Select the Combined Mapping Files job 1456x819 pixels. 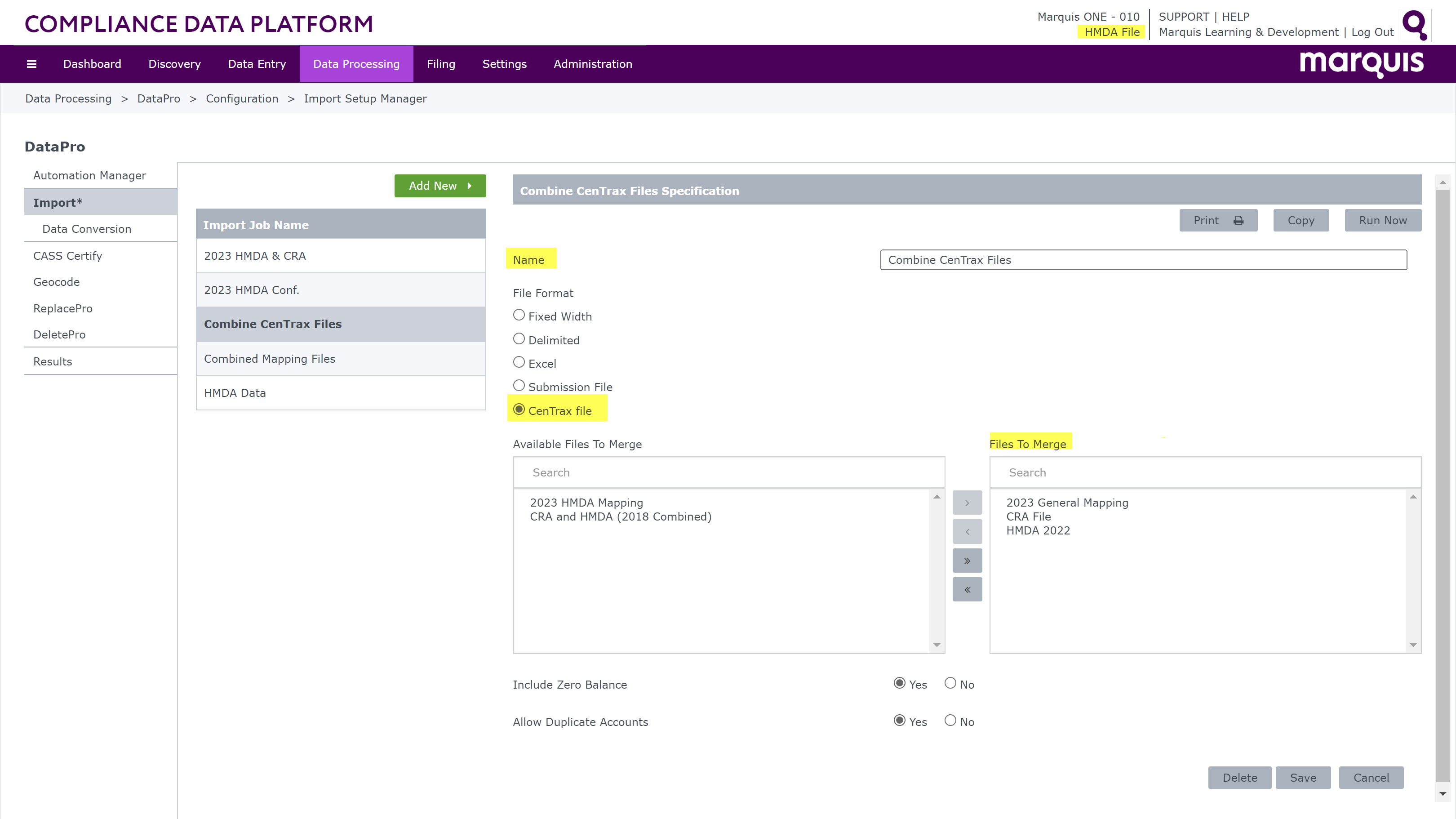[x=341, y=359]
